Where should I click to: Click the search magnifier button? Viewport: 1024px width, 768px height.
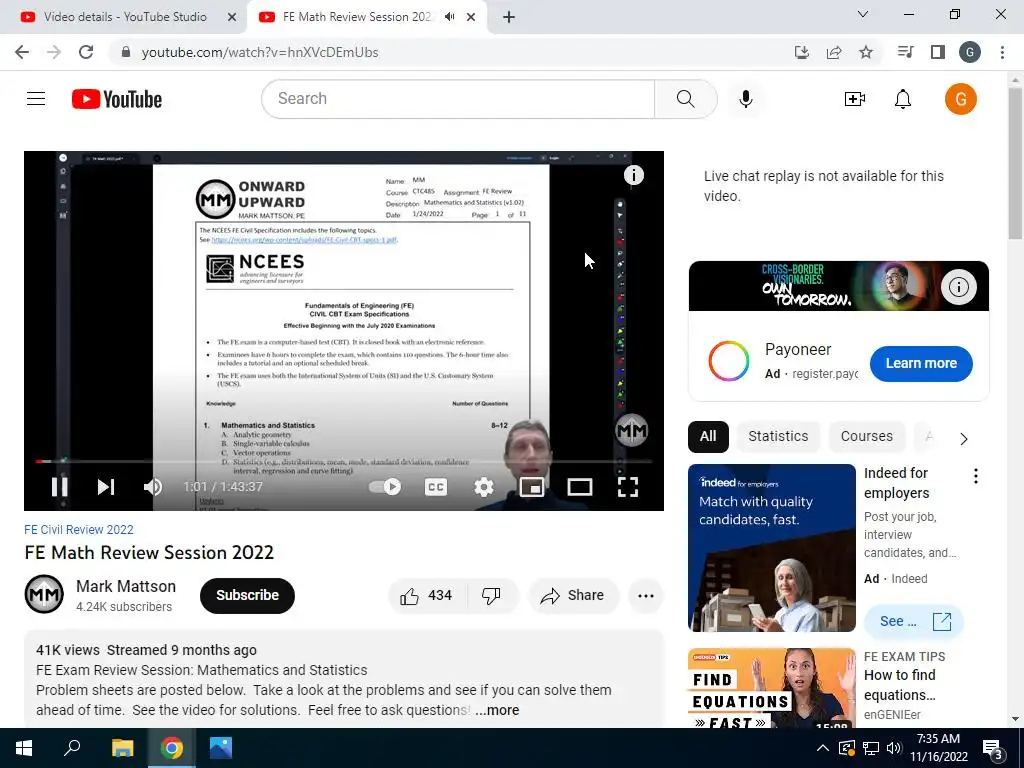coord(686,99)
